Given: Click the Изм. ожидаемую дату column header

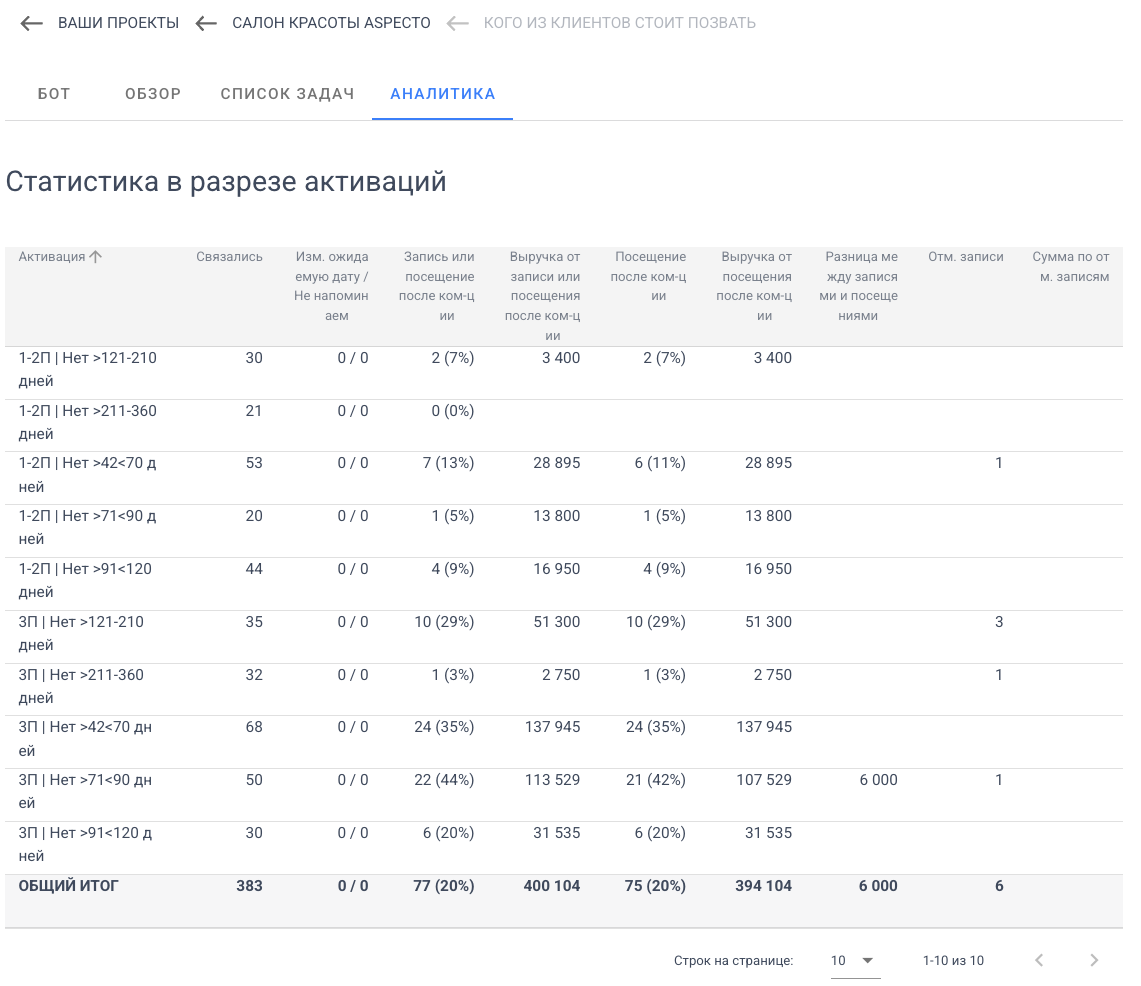Looking at the screenshot, I should tap(331, 286).
